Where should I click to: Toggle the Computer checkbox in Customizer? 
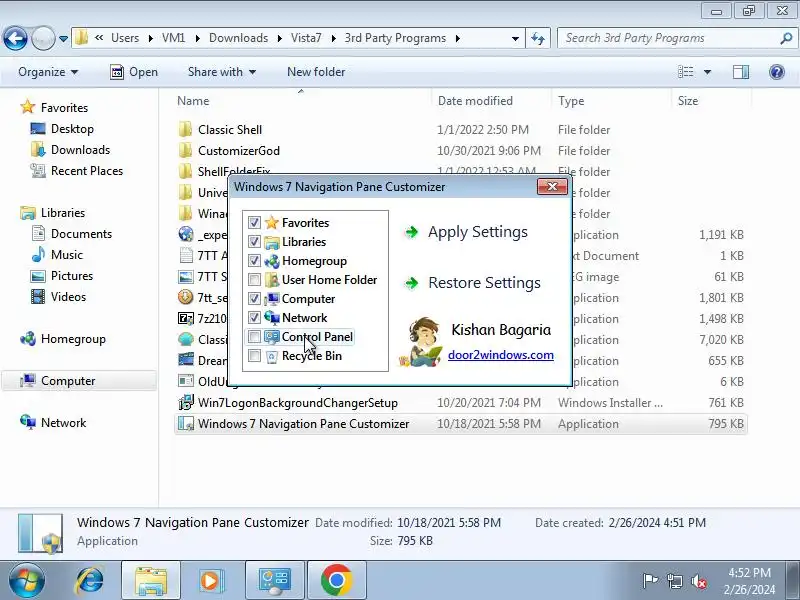254,298
